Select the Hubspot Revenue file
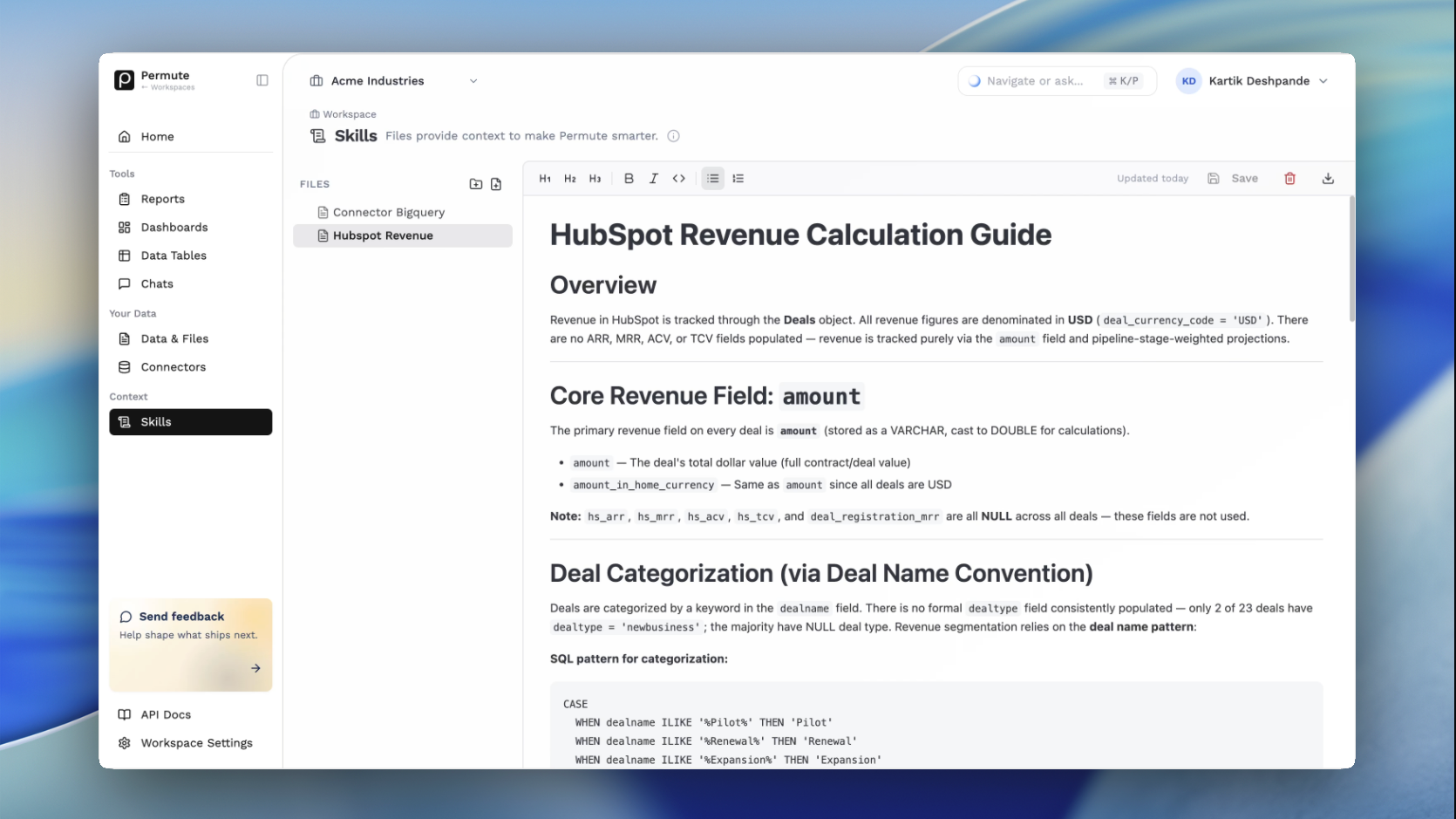 (403, 235)
